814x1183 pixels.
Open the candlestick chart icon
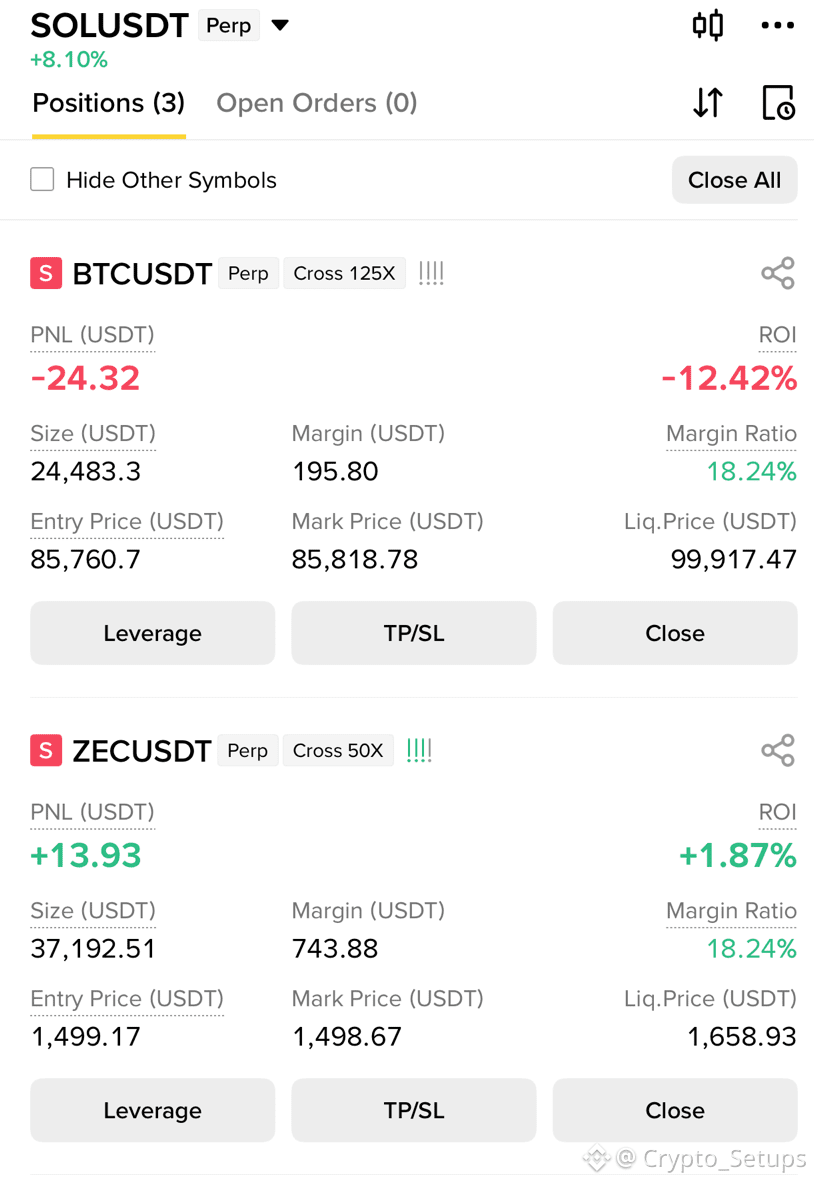(708, 26)
